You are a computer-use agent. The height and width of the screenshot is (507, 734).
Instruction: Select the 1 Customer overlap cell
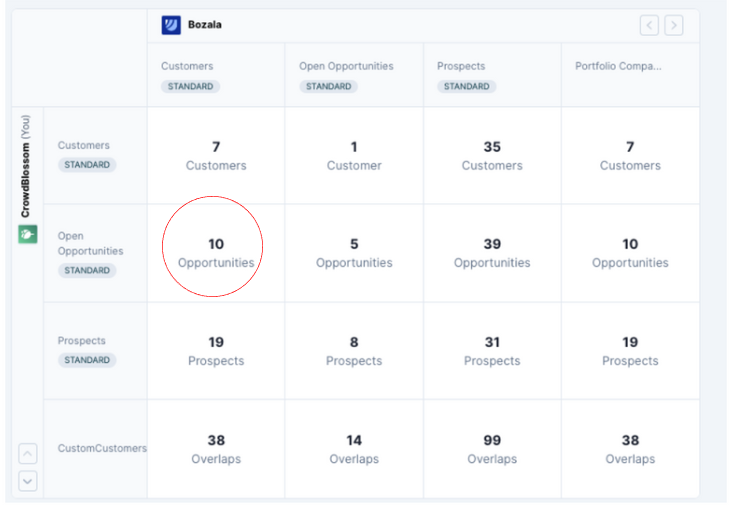[354, 155]
